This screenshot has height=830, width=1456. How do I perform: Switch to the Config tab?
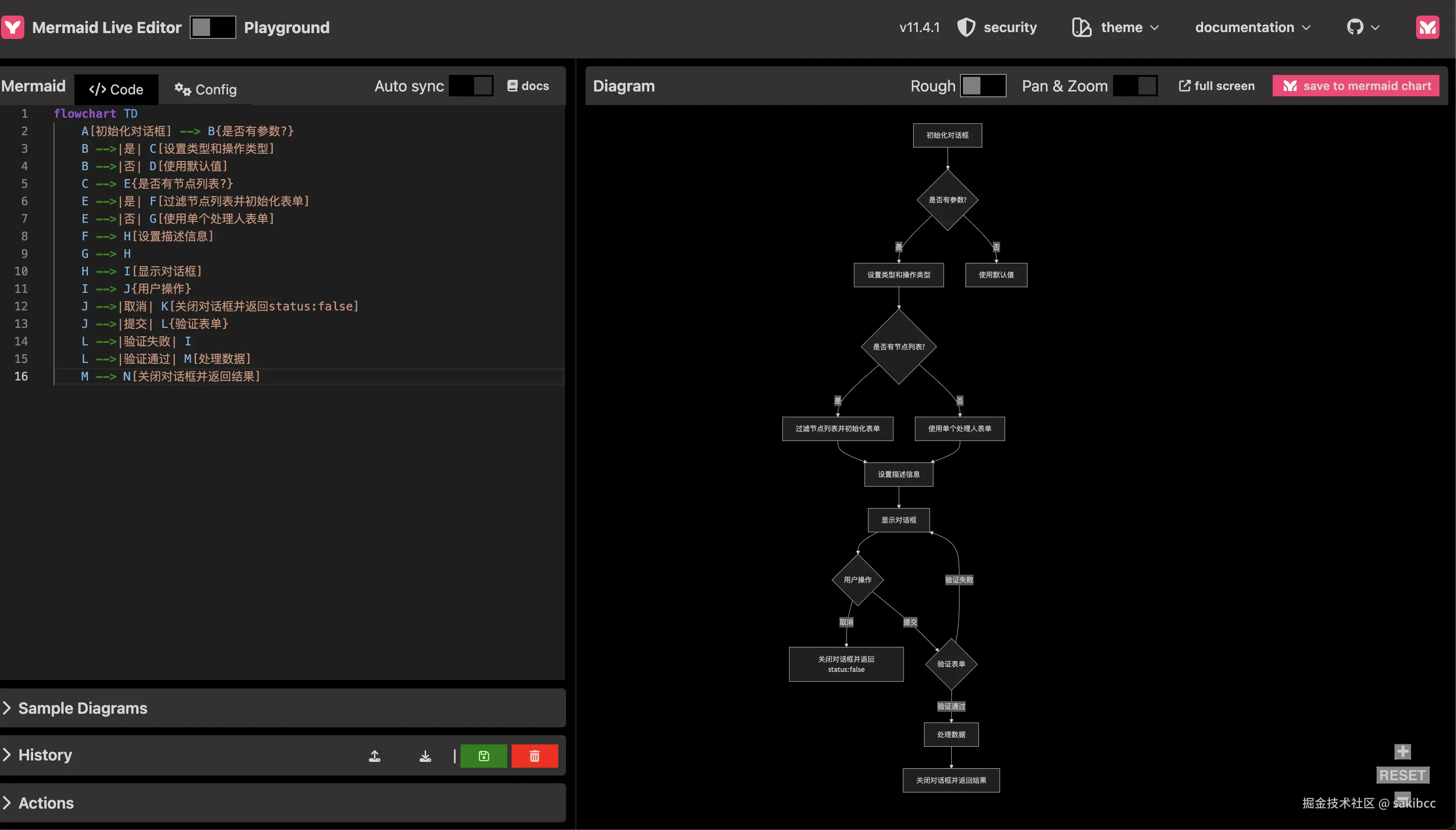pyautogui.click(x=205, y=90)
